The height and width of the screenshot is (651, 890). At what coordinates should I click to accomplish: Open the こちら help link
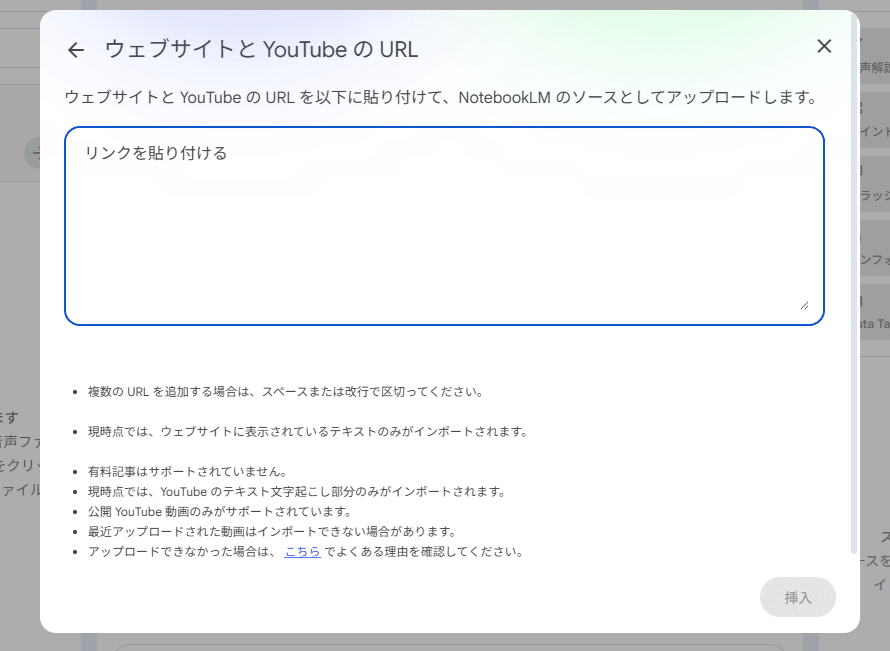click(303, 552)
